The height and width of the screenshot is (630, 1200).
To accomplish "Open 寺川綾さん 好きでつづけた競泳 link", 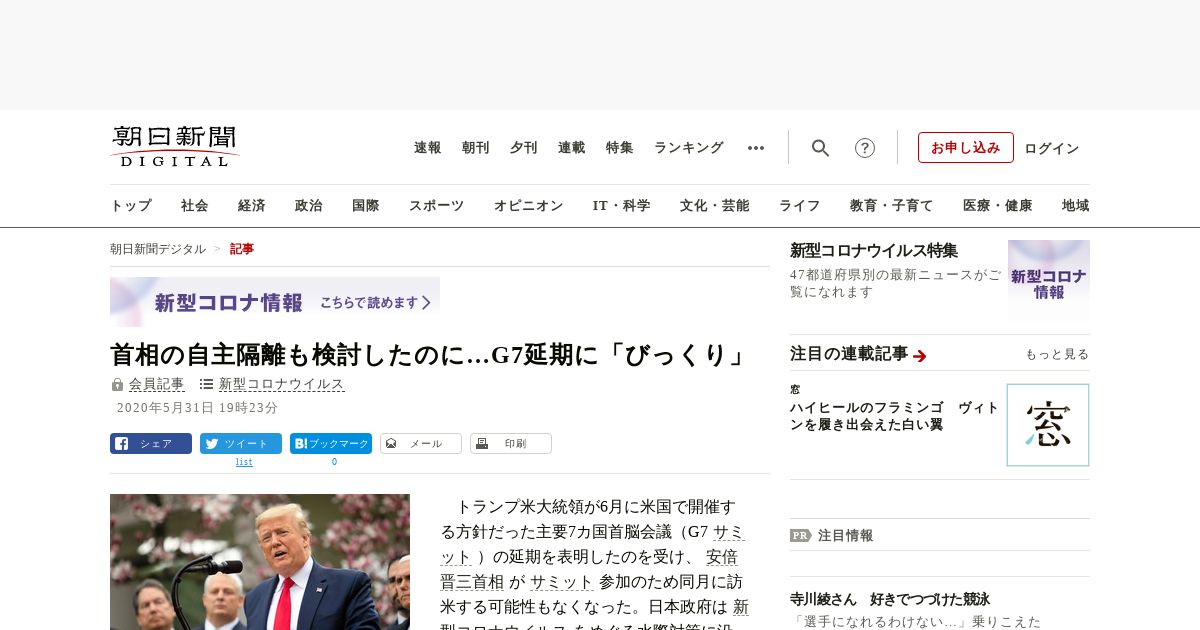I will (890, 599).
